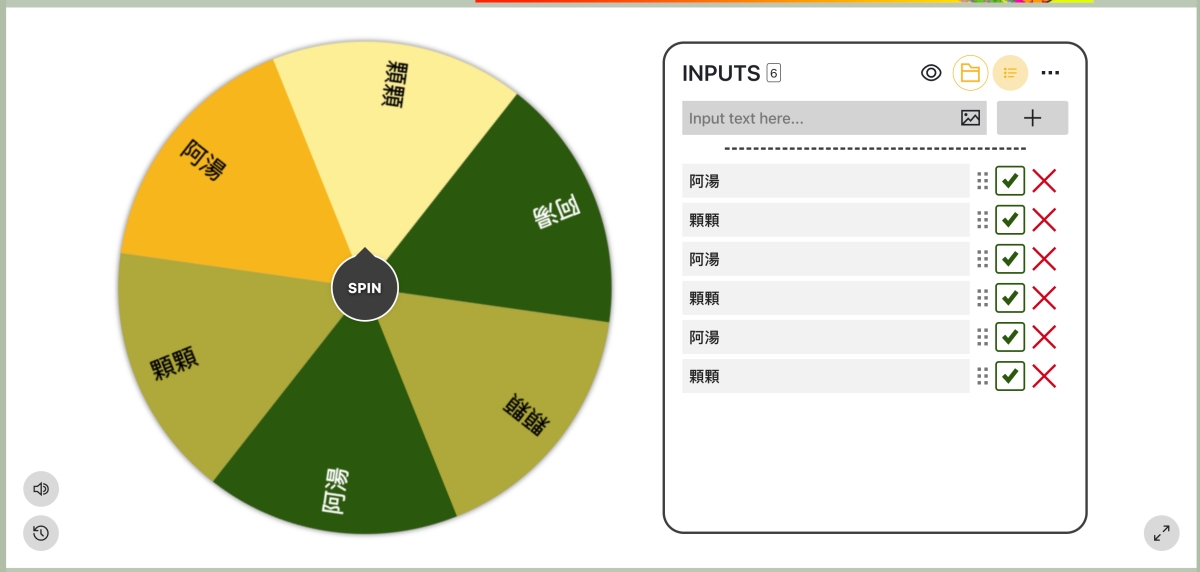Uncheck the checkbox of the first 阿湯 entry
Image resolution: width=1200 pixels, height=572 pixels.
1010,181
